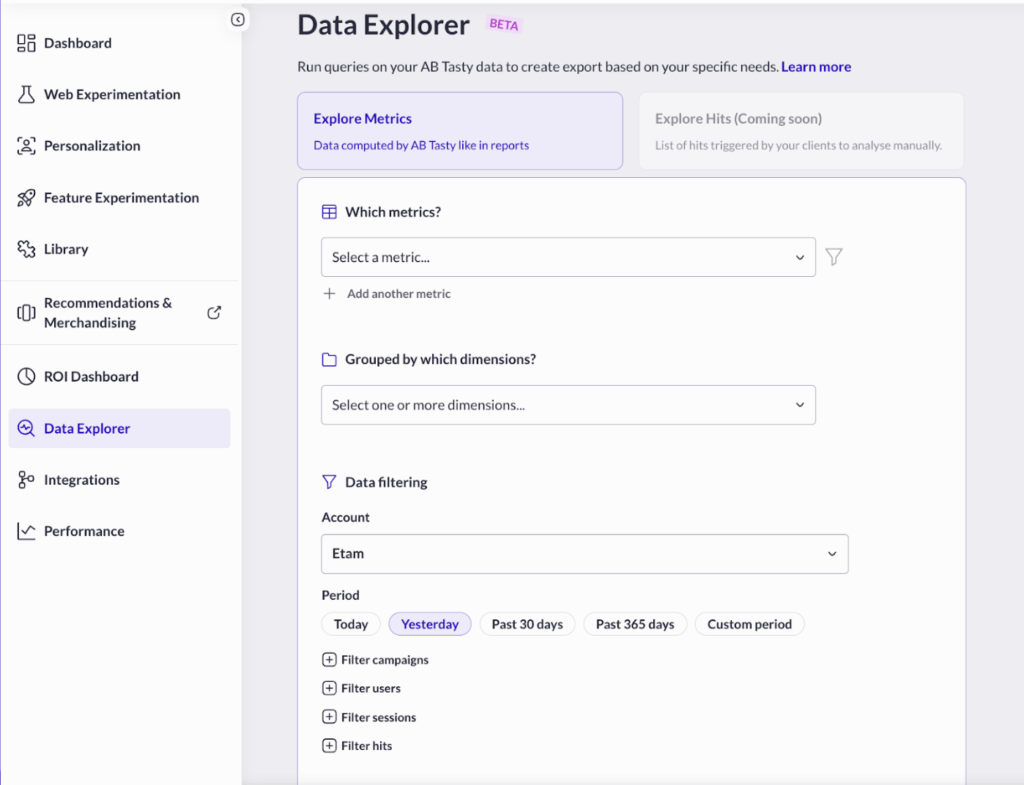Click the Dashboard icon in sidebar
1024x785 pixels.
point(26,43)
